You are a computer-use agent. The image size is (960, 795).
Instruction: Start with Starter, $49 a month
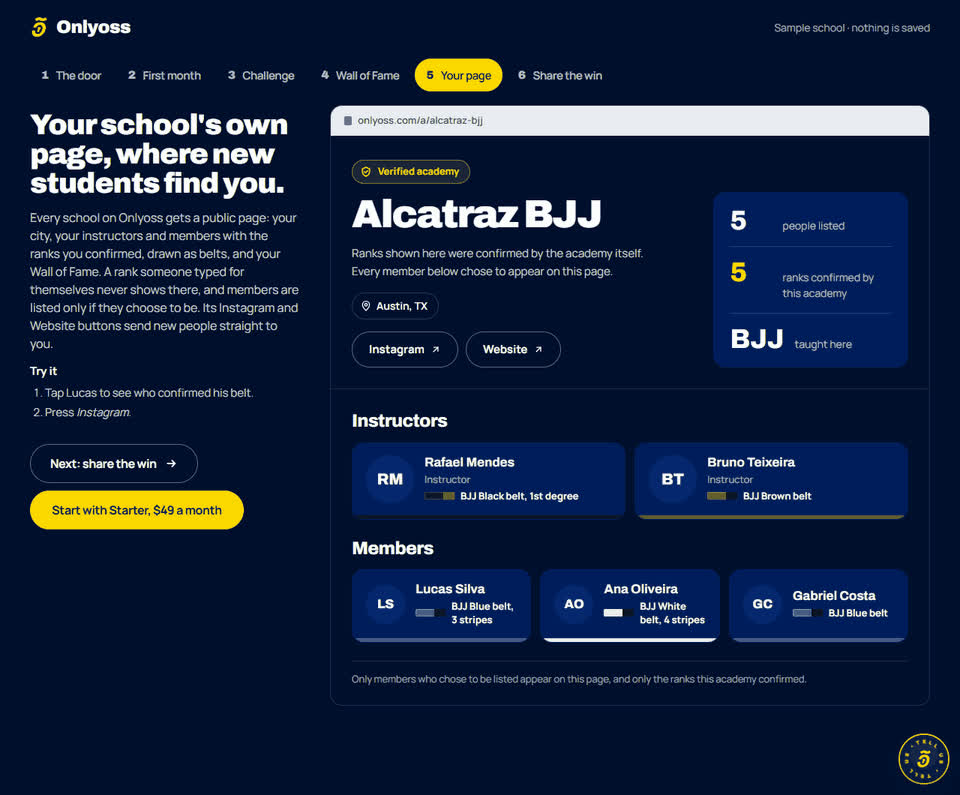coord(137,510)
